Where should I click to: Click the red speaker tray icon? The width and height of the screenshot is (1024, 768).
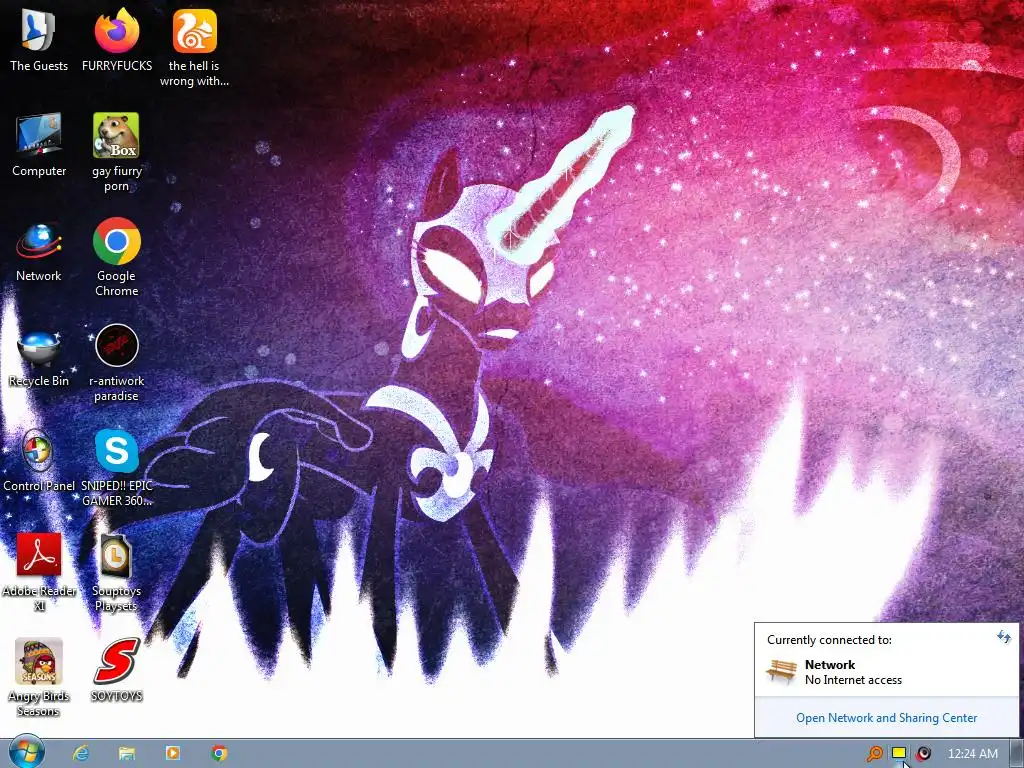[x=923, y=754]
